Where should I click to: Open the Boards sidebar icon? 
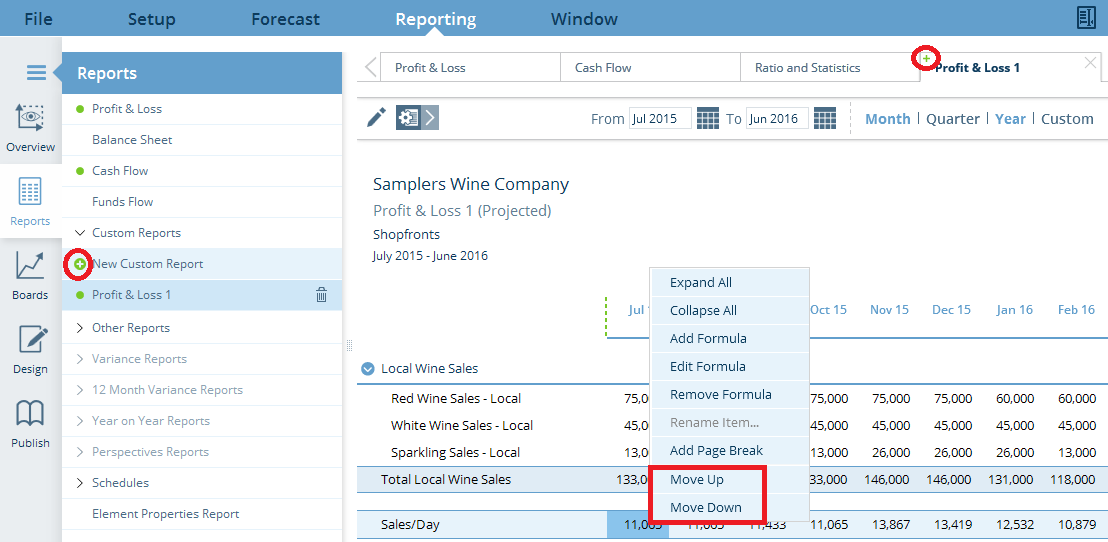coord(30,275)
